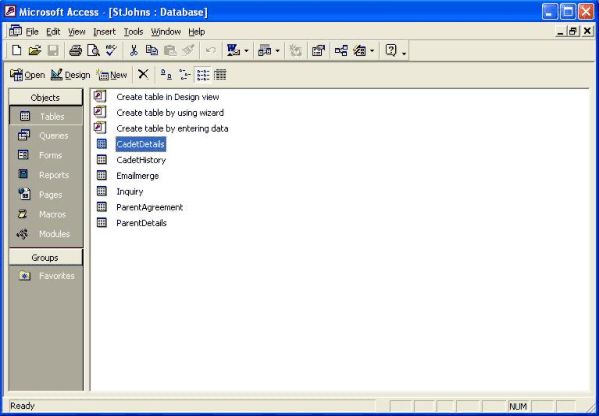Select the ParentAgreement table
Viewport: 599px width, 416px height.
coord(149,207)
